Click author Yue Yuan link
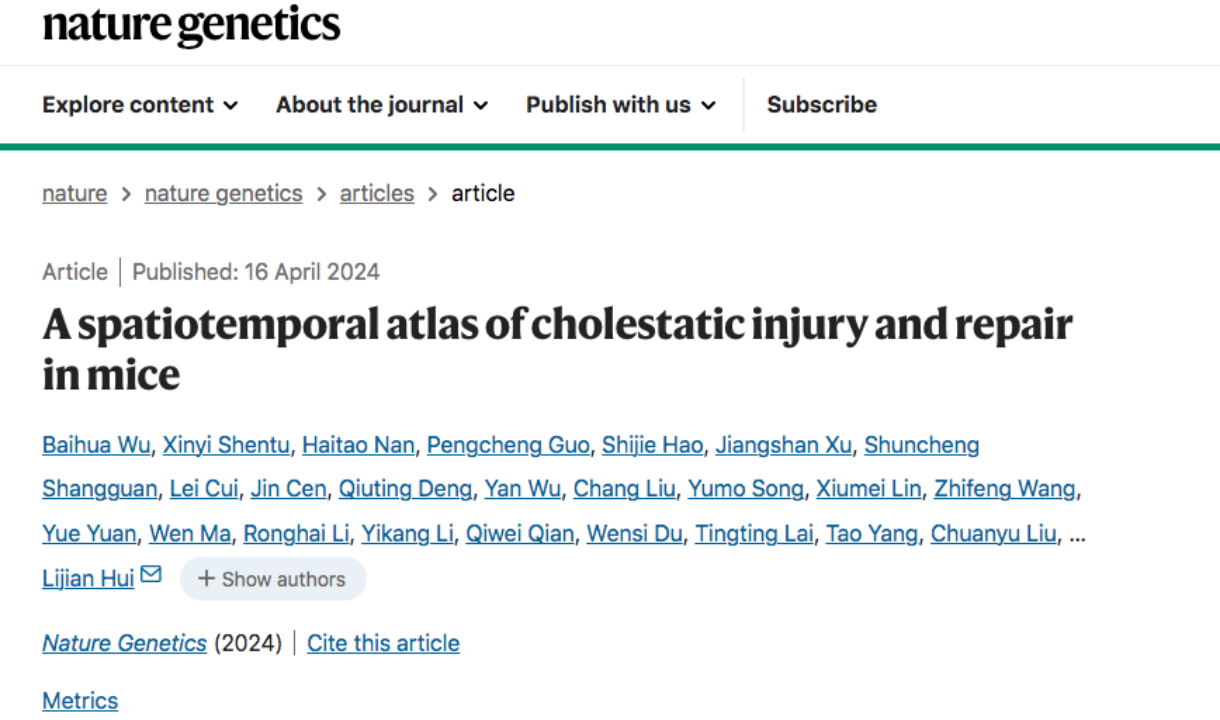The image size is (1220, 720). 89,534
